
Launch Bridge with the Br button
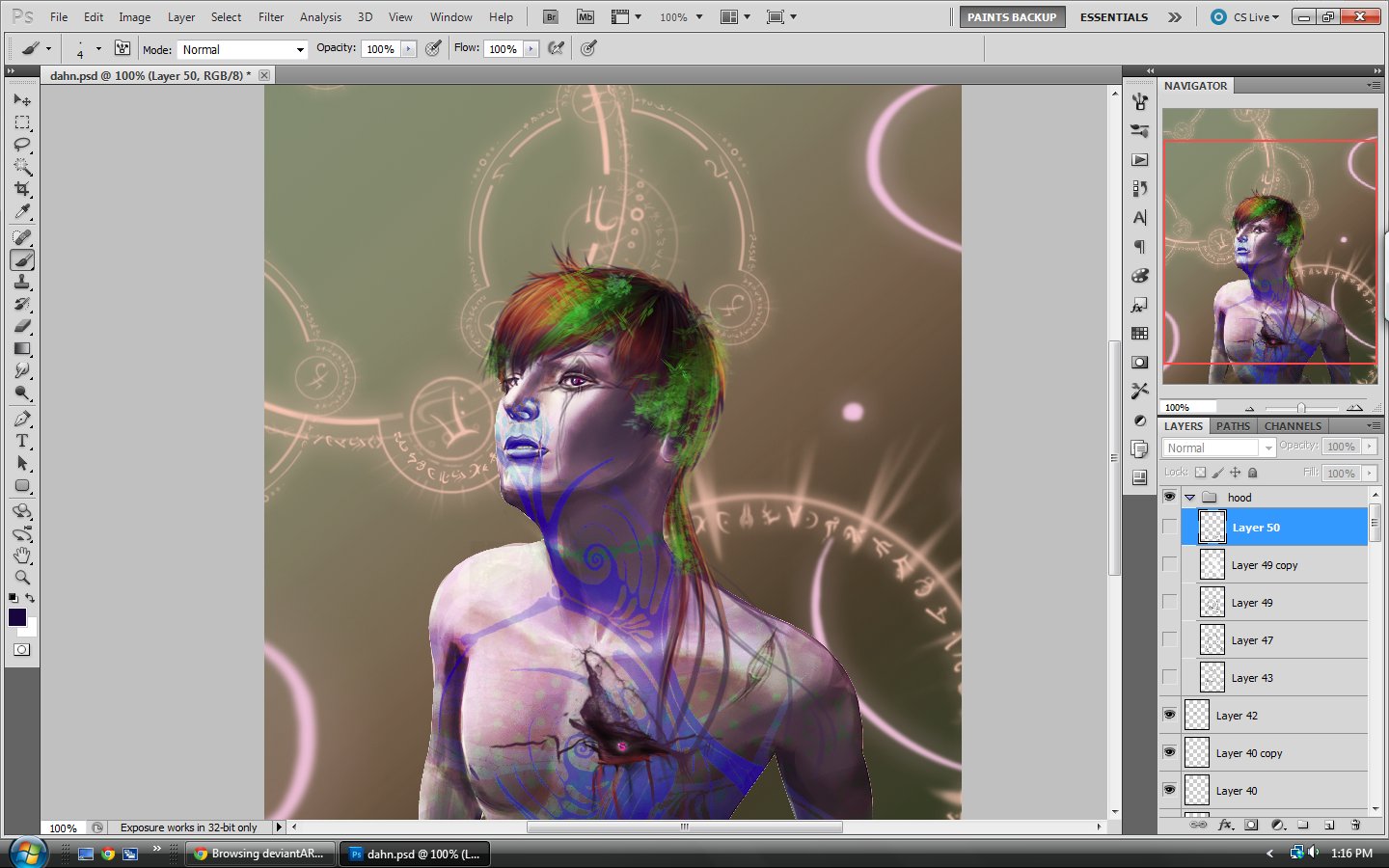[x=551, y=17]
